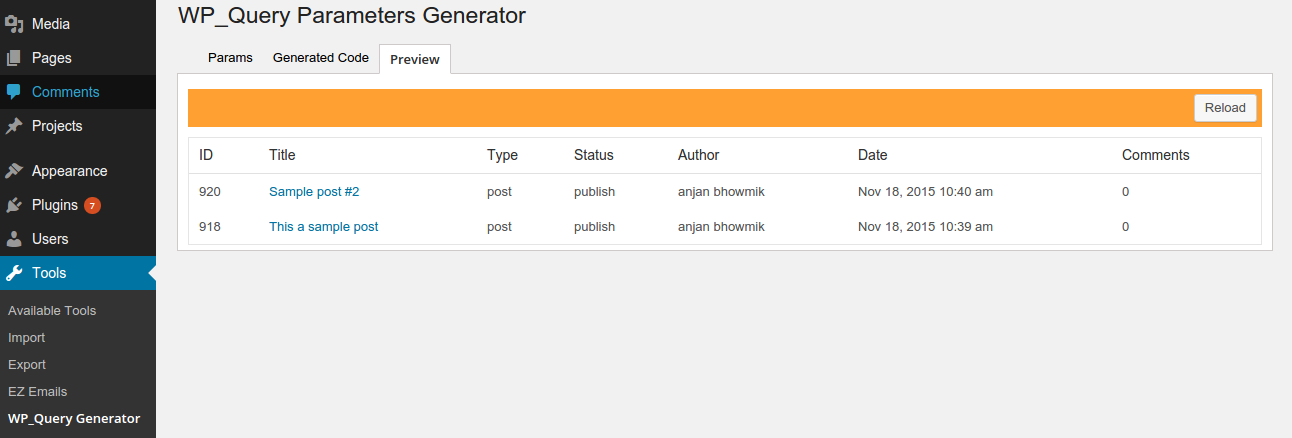
Task: Open the Generated Code tab
Action: pos(321,58)
